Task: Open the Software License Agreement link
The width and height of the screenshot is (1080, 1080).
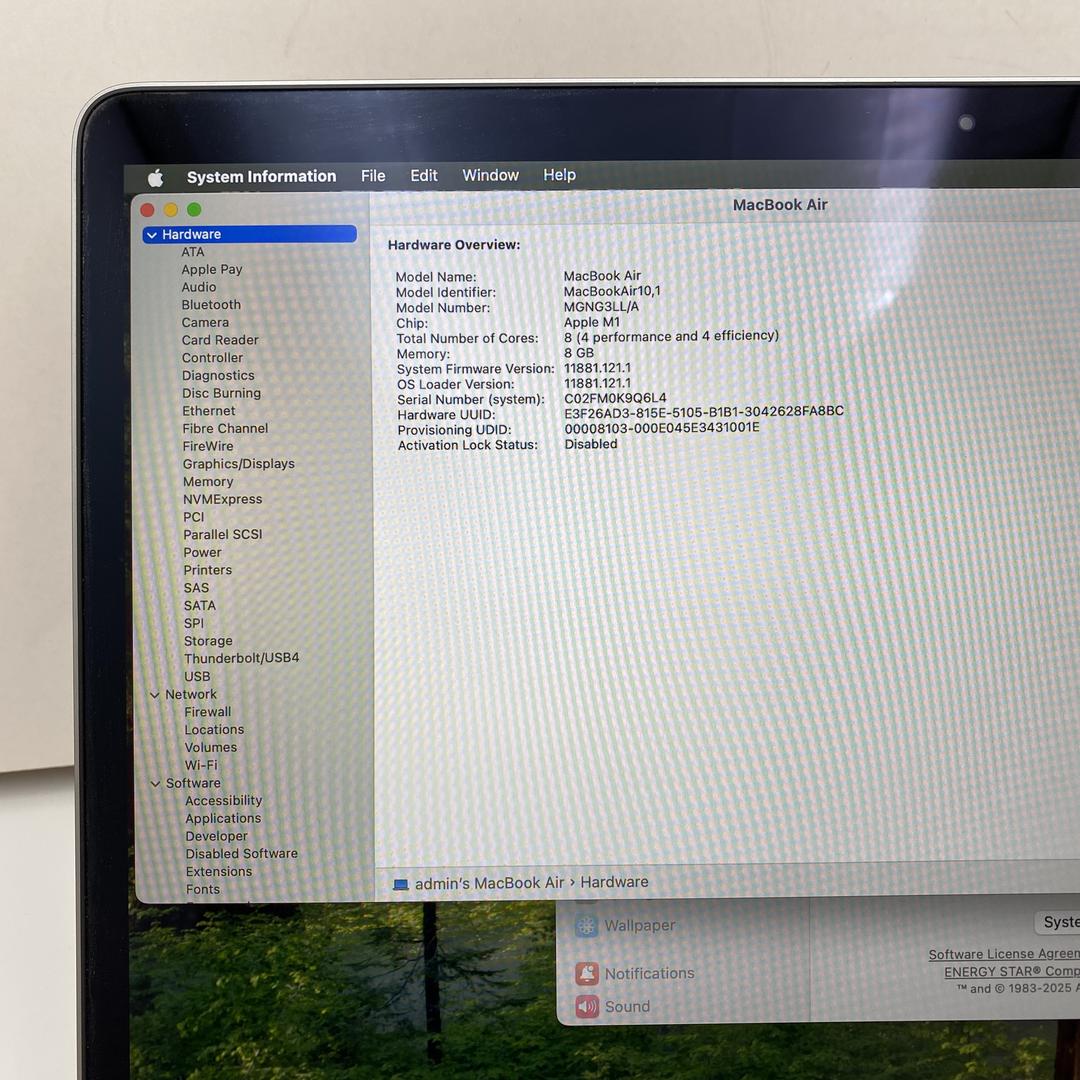Action: (x=1004, y=954)
